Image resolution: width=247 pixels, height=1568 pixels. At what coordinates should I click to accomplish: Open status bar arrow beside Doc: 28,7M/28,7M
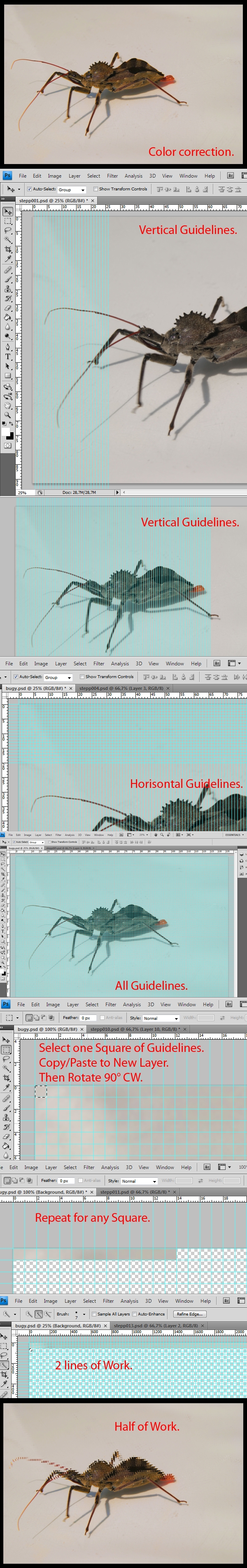[117, 492]
